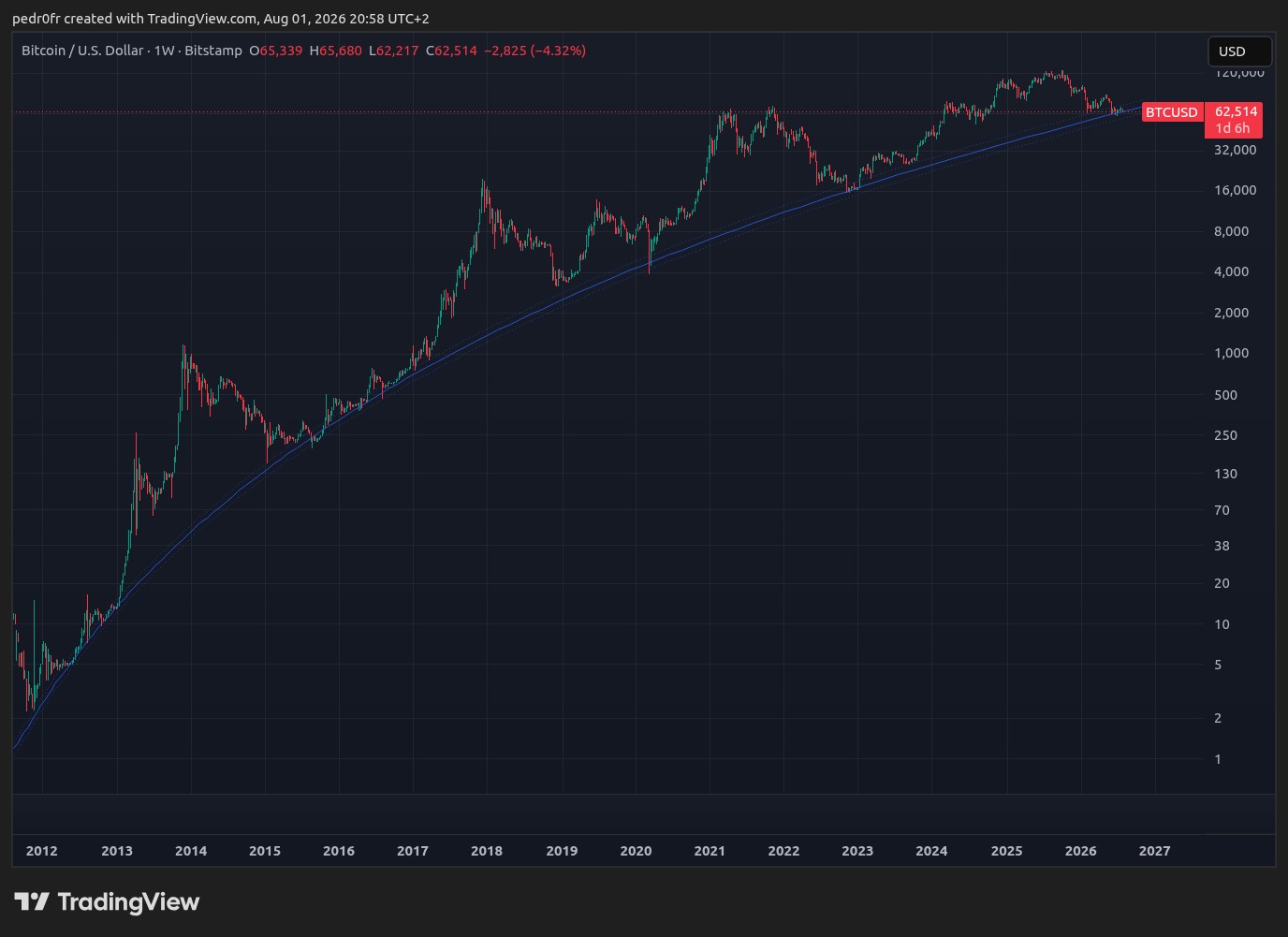Click the 62,514 current price tag on the axis
The image size is (1288, 937).
1236,111
